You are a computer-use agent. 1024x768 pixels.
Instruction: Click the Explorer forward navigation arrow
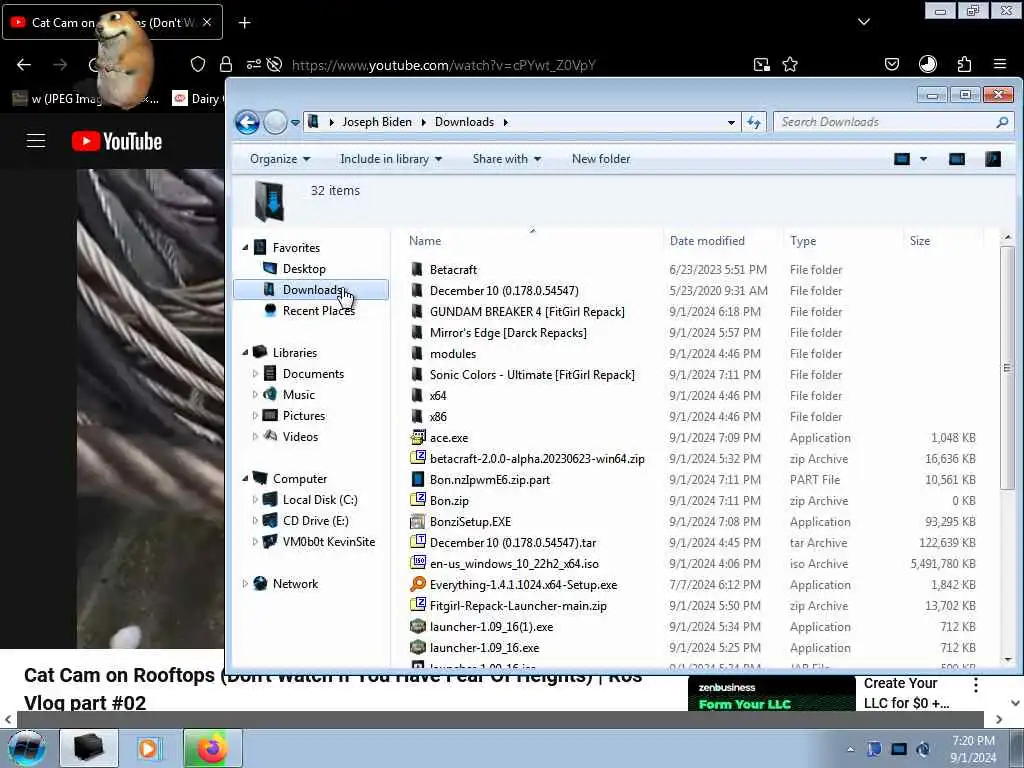pyautogui.click(x=276, y=122)
